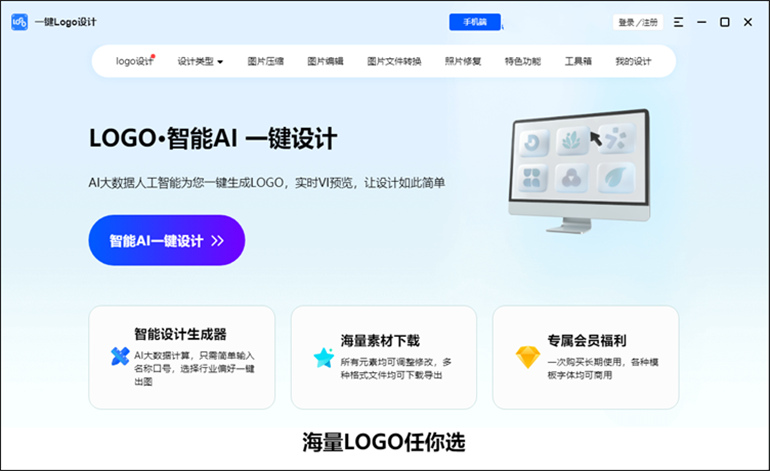Open 图片编辑 in navigation bar
Viewport: 770px width, 471px height.
[x=325, y=61]
